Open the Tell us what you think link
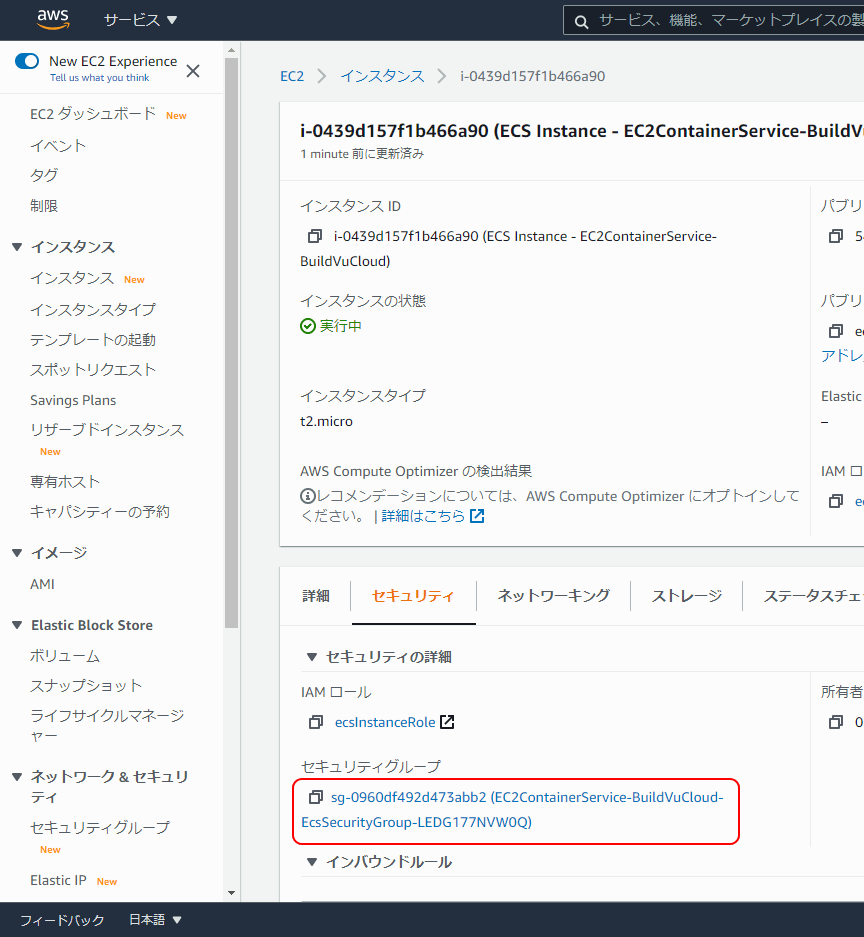This screenshot has width=864, height=937. pos(100,78)
